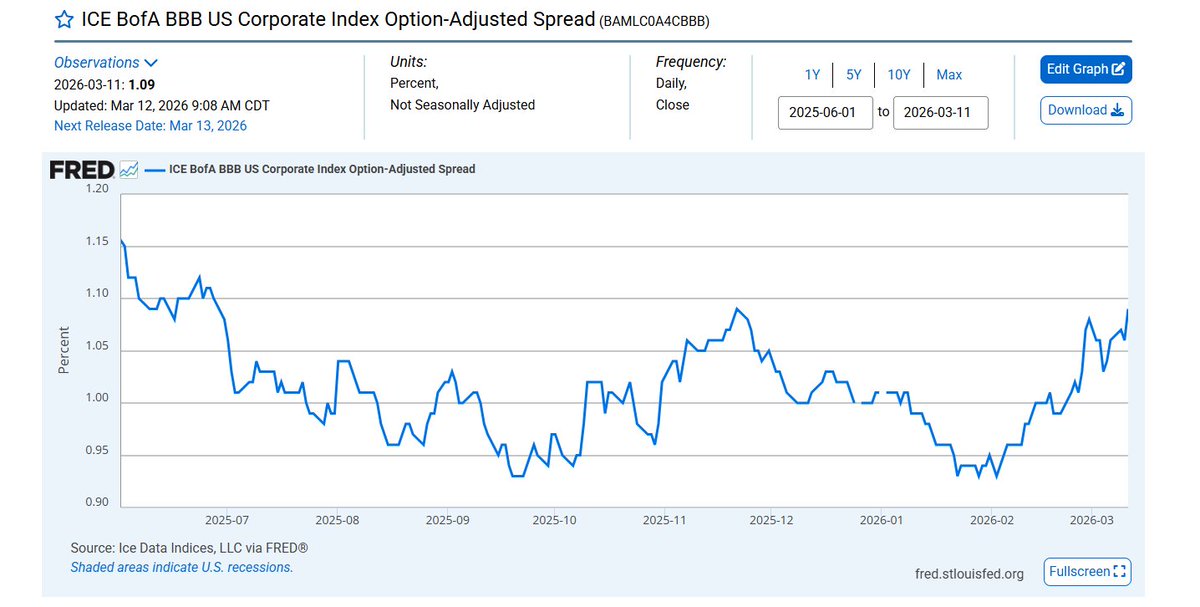The width and height of the screenshot is (1200, 607).
Task: Click fred.stlouisfed.org text
Action: coord(970,574)
